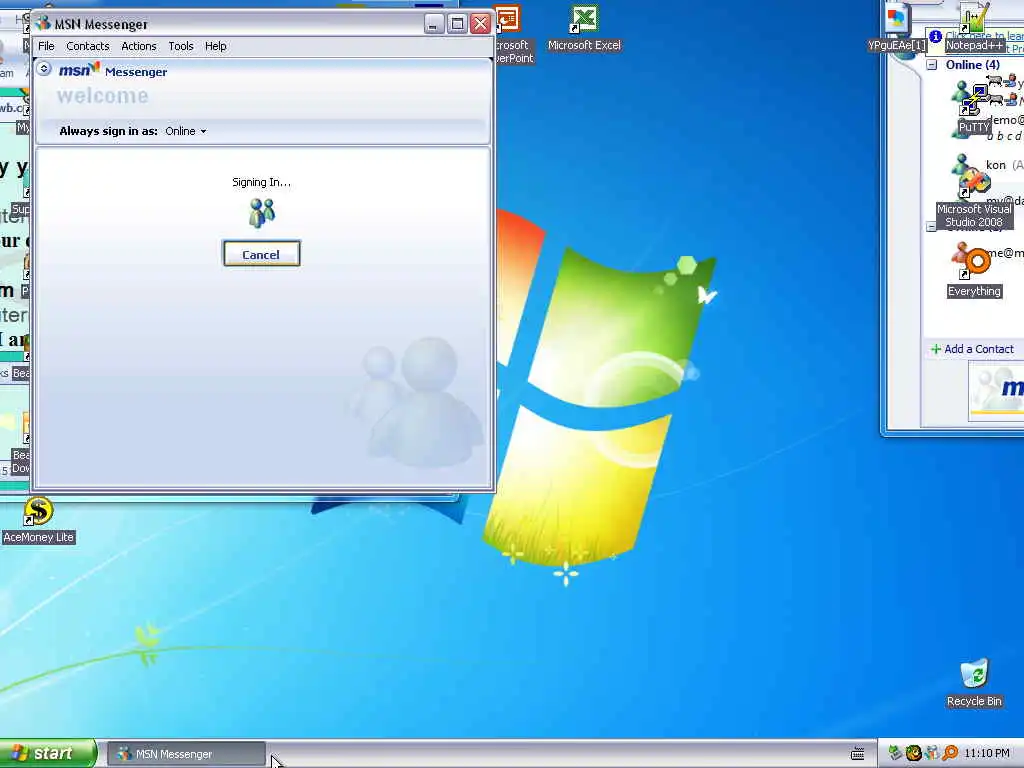Maximize the MSN Messenger window
Screen dimensions: 1024x768
click(457, 24)
